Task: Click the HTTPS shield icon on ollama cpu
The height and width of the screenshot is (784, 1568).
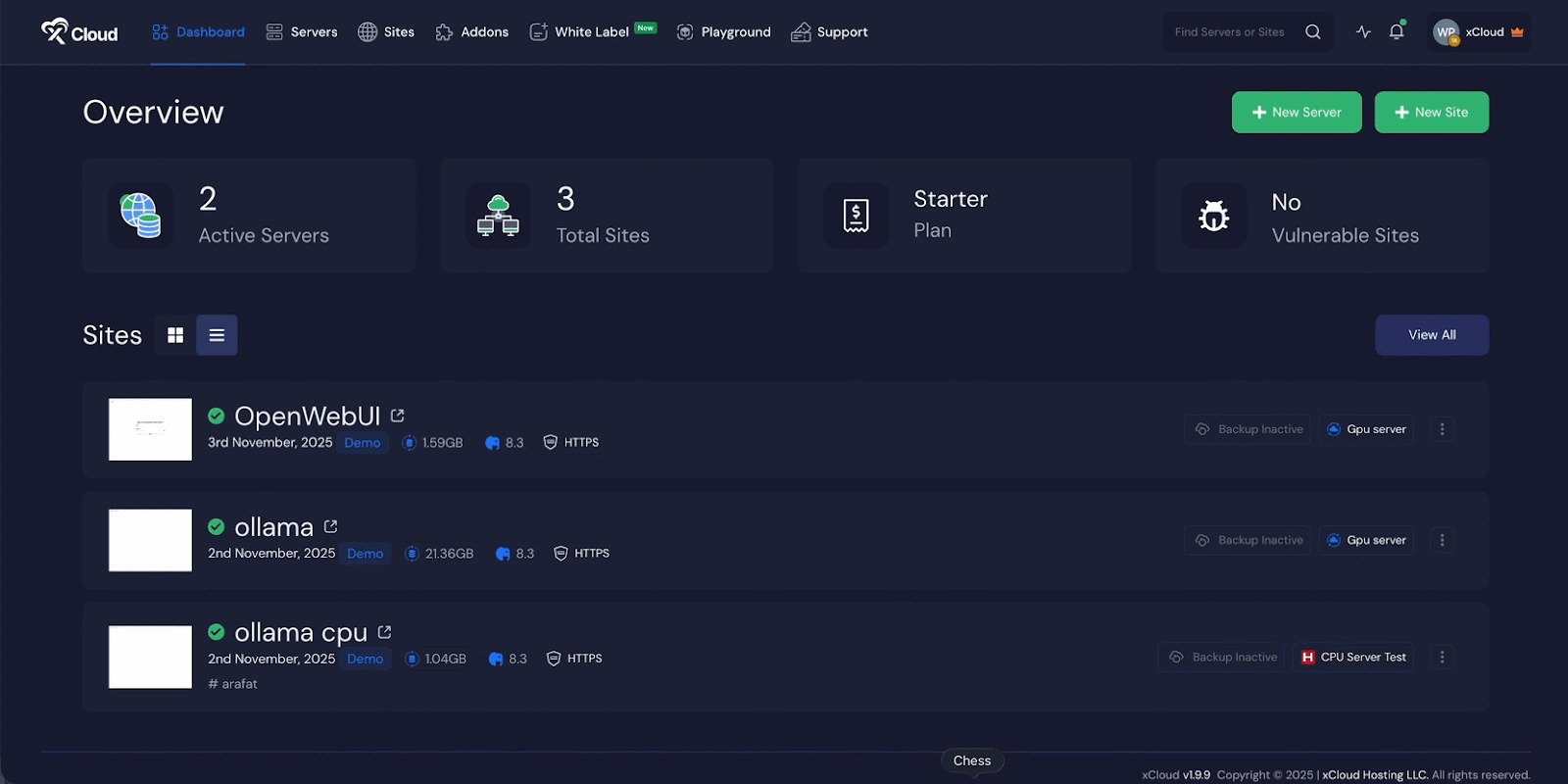Action: click(x=554, y=659)
